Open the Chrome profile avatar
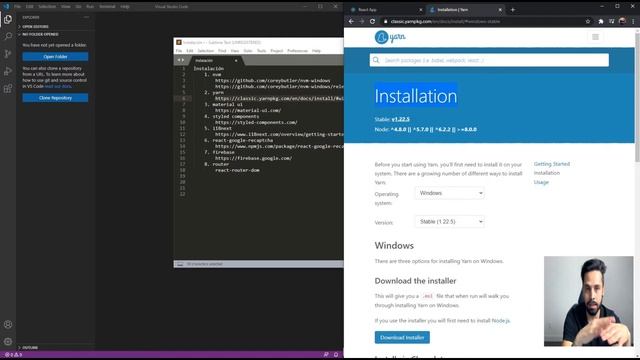Screen dimensions: 640x360 click(x=622, y=21)
